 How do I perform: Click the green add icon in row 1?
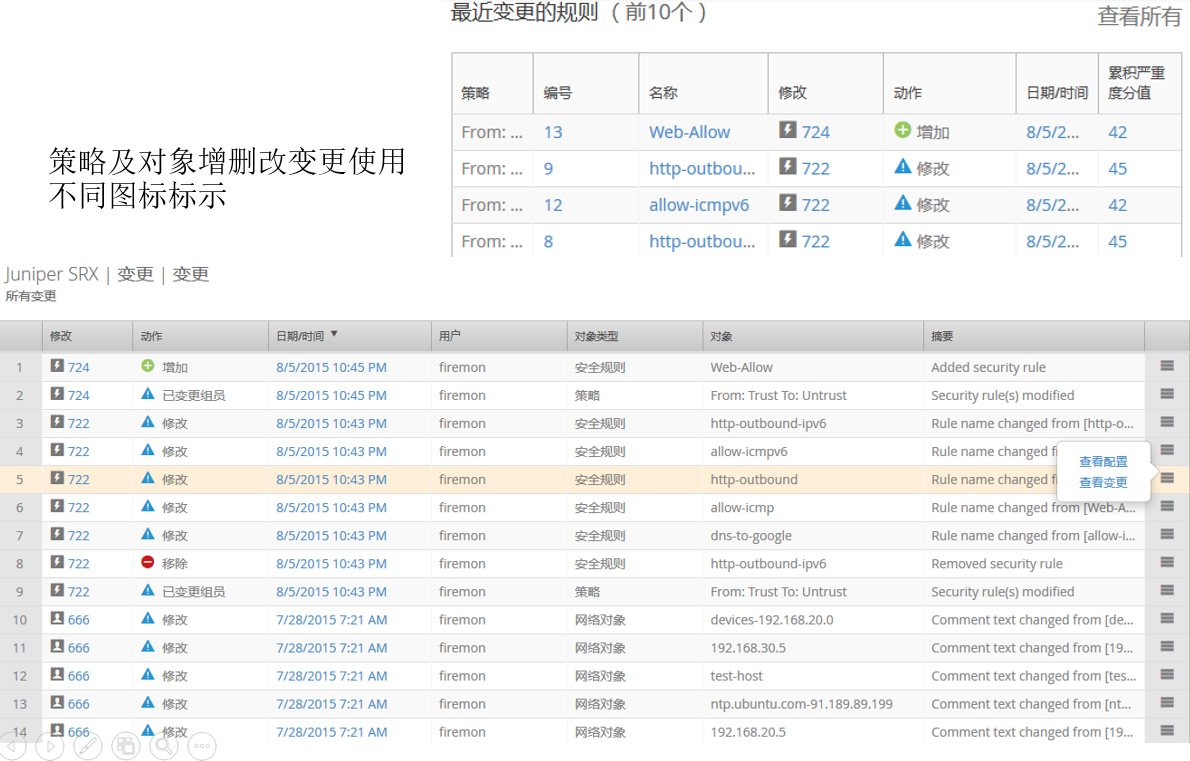coord(149,367)
